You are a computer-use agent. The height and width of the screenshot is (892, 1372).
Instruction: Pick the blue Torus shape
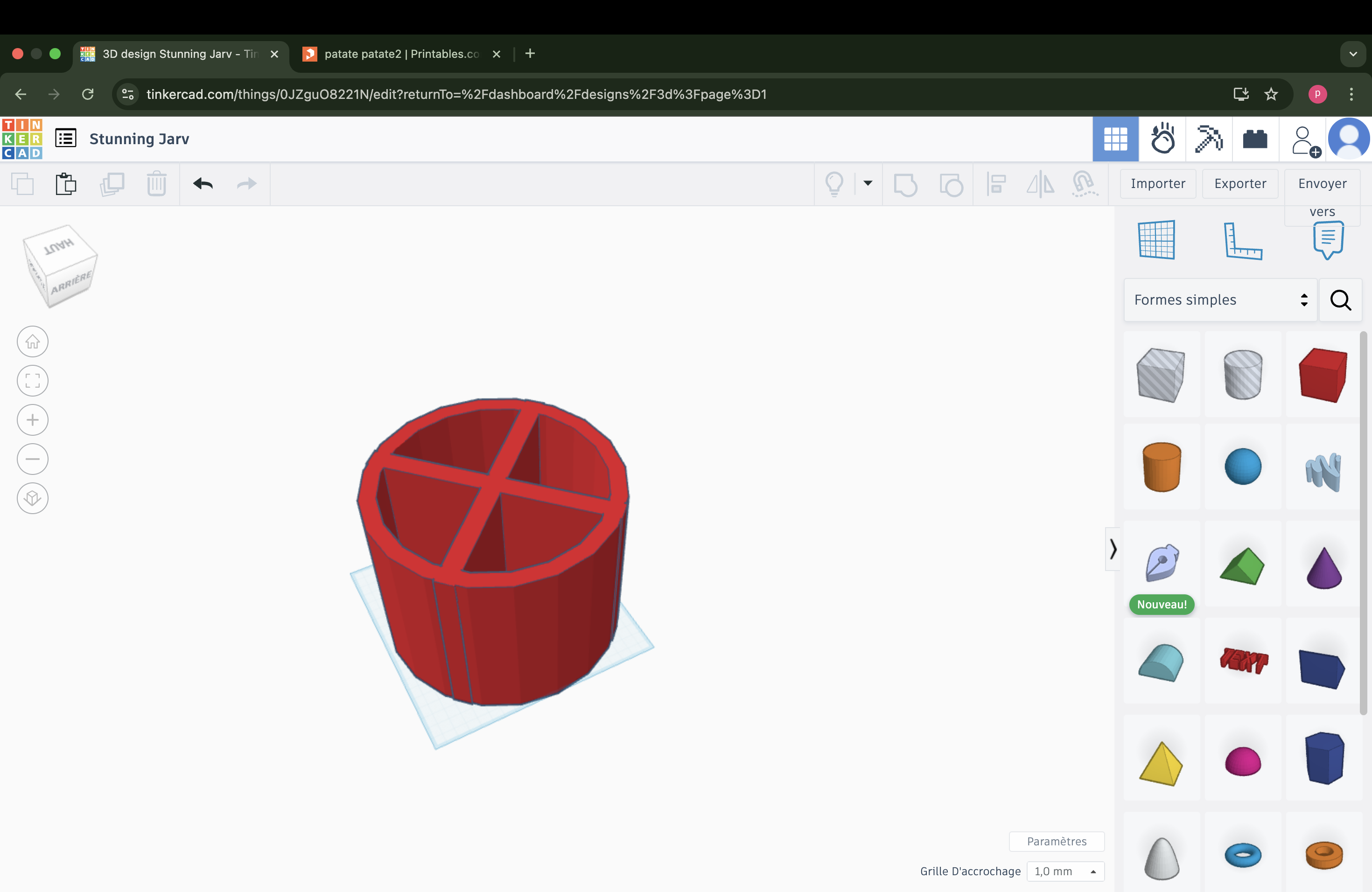point(1242,855)
